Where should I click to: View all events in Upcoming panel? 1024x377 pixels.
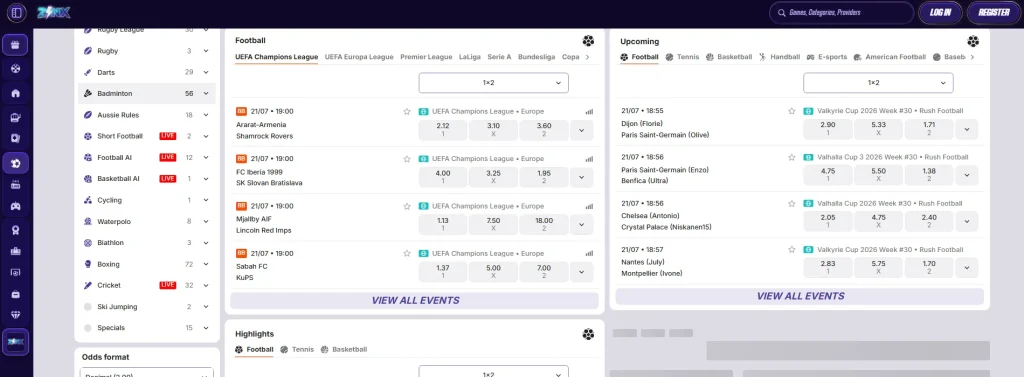pyautogui.click(x=800, y=296)
